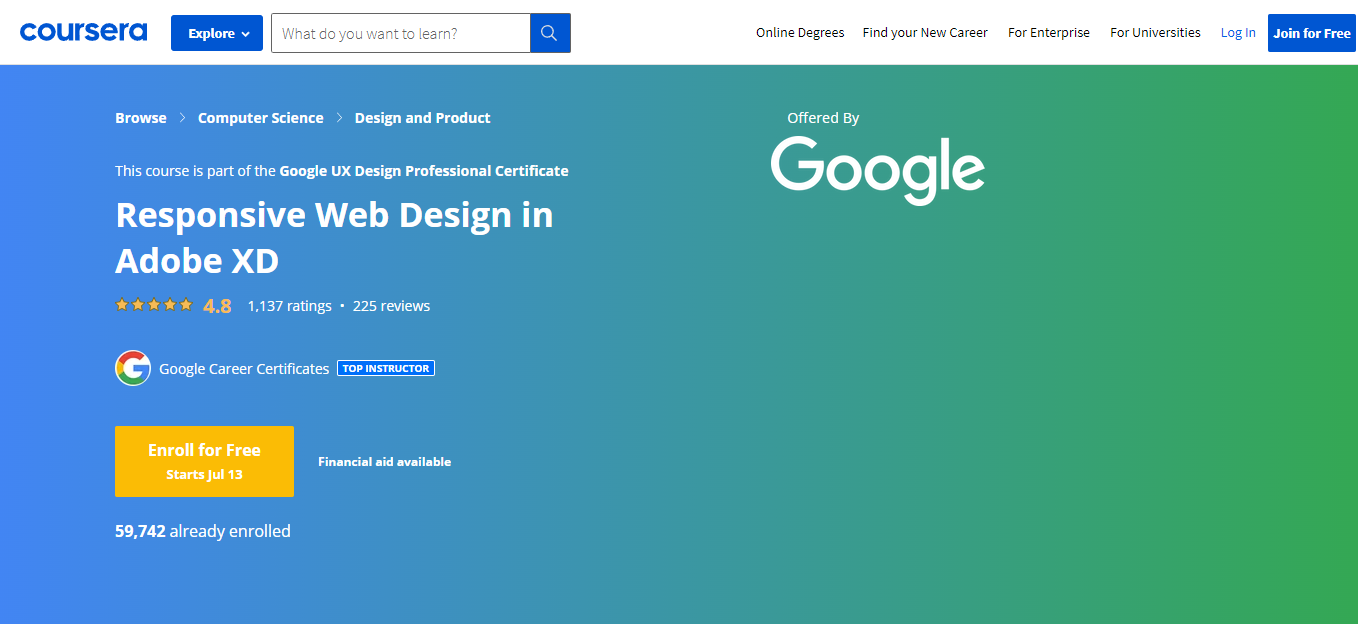This screenshot has width=1358, height=624.
Task: Navigate to the Browse breadcrumb
Action: [x=140, y=117]
